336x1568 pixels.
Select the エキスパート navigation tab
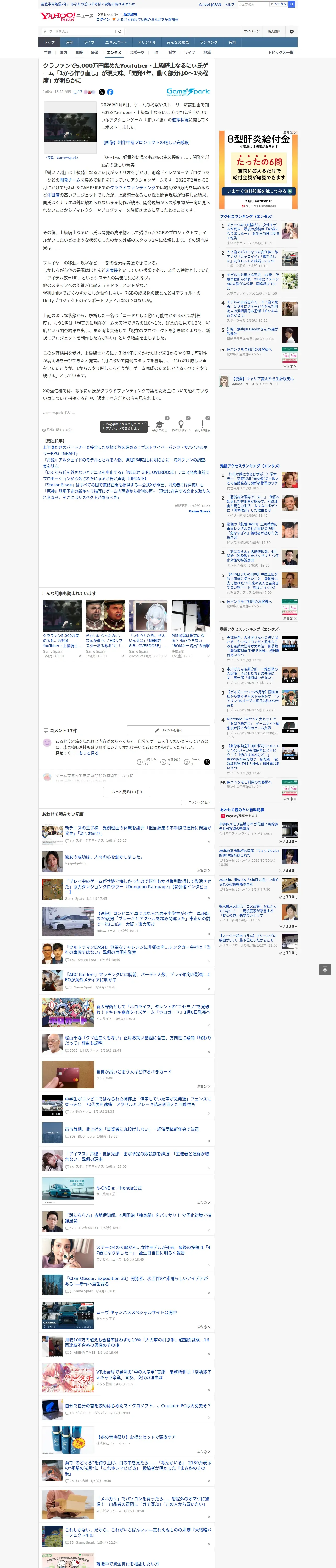tap(116, 43)
